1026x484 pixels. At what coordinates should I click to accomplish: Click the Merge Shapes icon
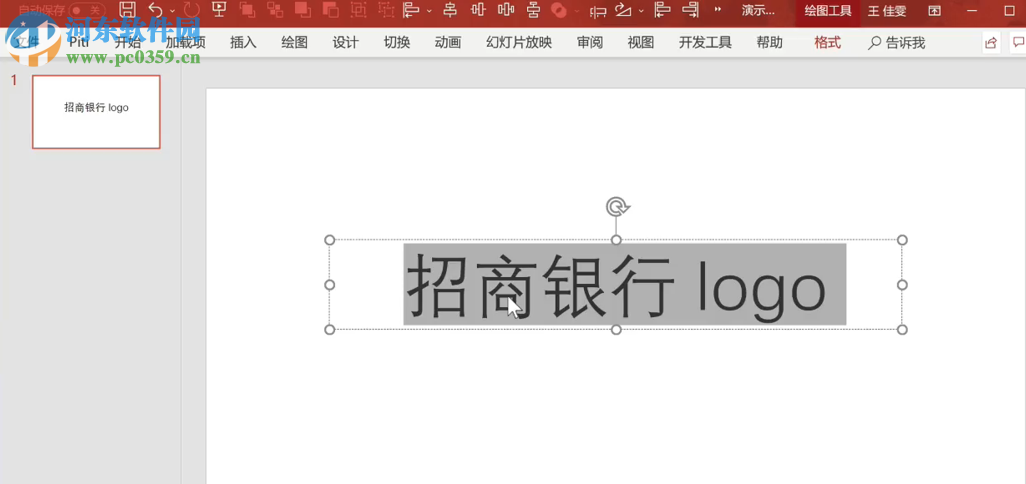pos(559,10)
